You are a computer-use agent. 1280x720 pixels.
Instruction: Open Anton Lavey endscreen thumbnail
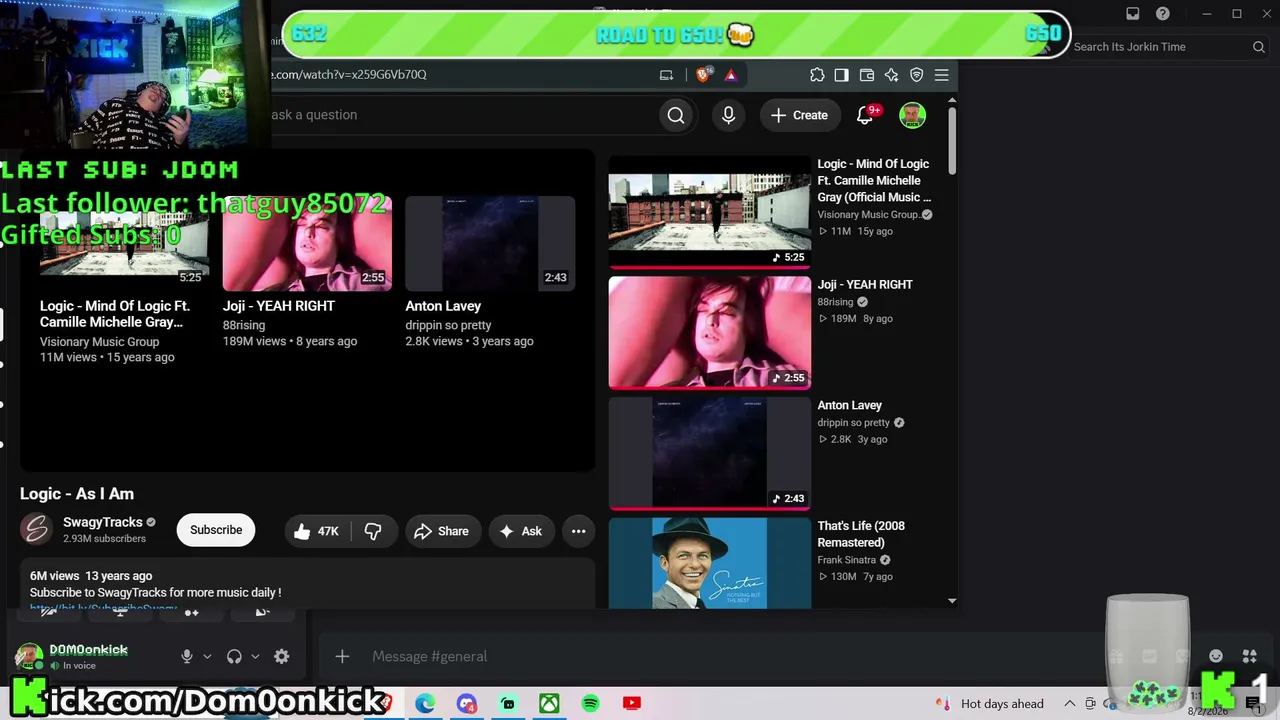490,243
